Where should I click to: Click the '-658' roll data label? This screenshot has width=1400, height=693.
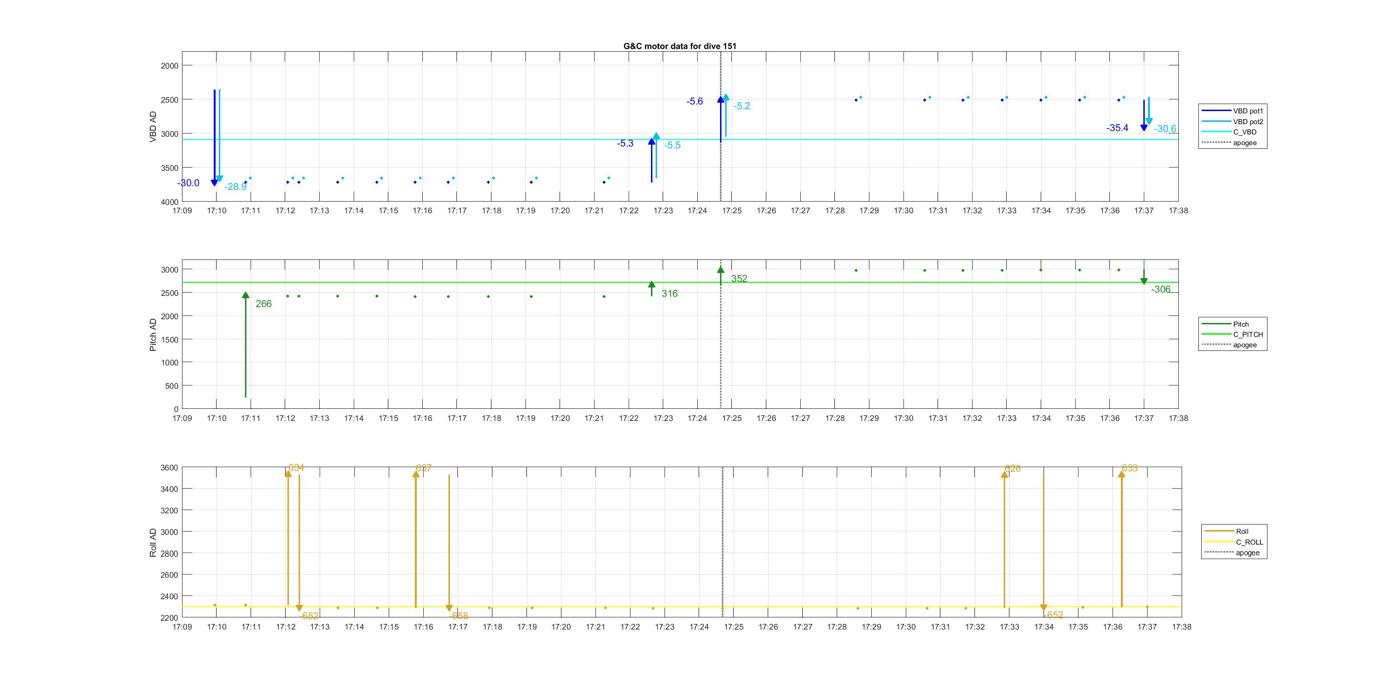pyautogui.click(x=458, y=616)
